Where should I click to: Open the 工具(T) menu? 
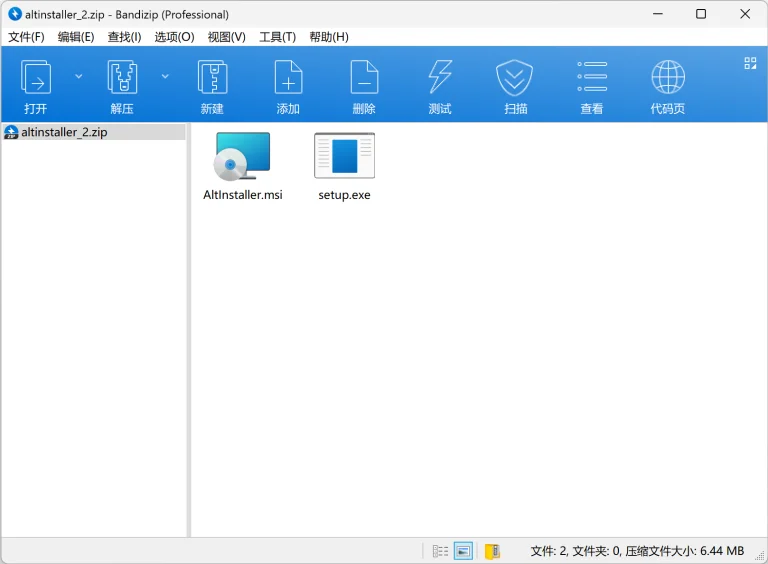(x=277, y=37)
